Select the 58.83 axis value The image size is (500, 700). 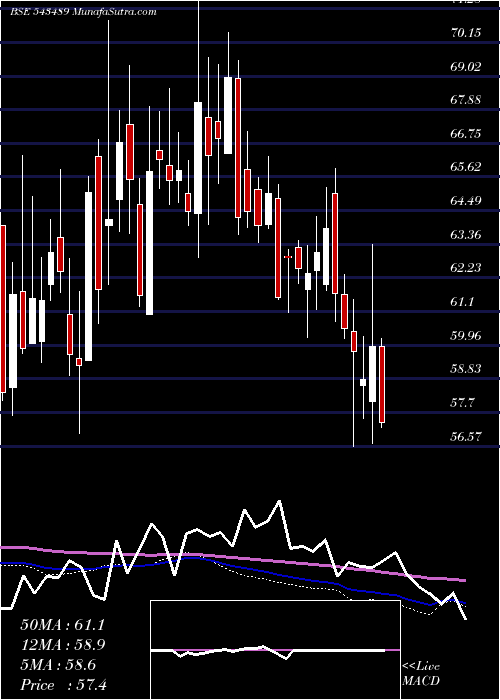click(x=466, y=369)
